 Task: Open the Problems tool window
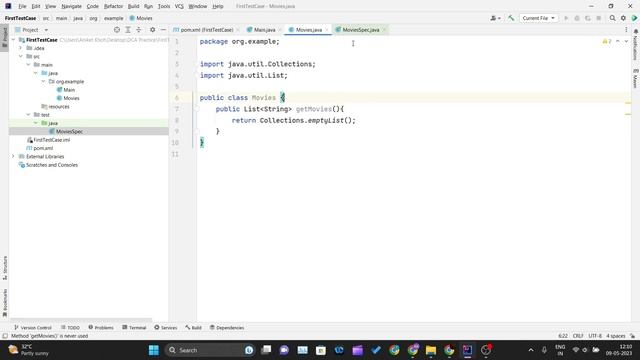[x=101, y=327]
